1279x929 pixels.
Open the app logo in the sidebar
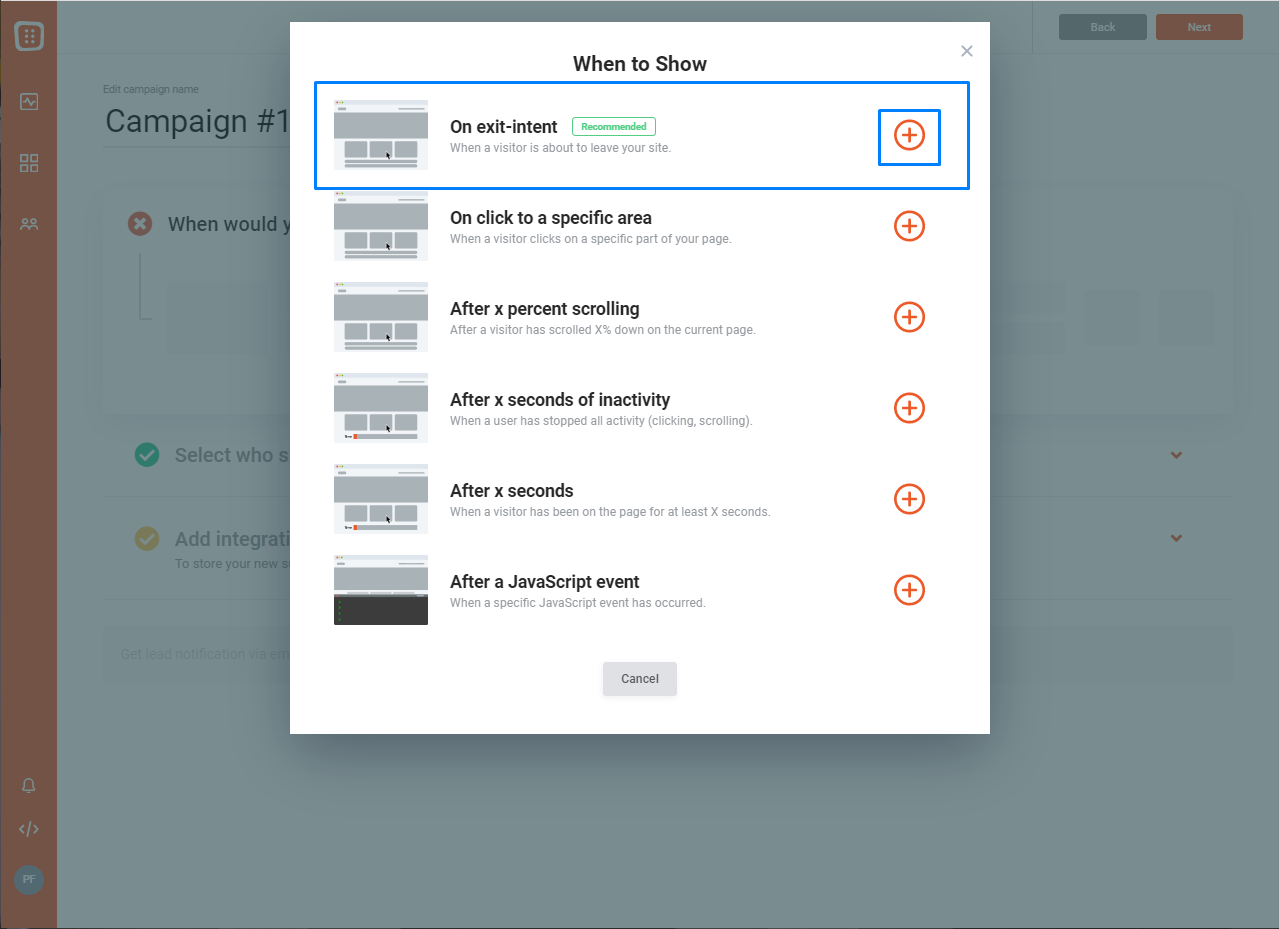coord(29,37)
